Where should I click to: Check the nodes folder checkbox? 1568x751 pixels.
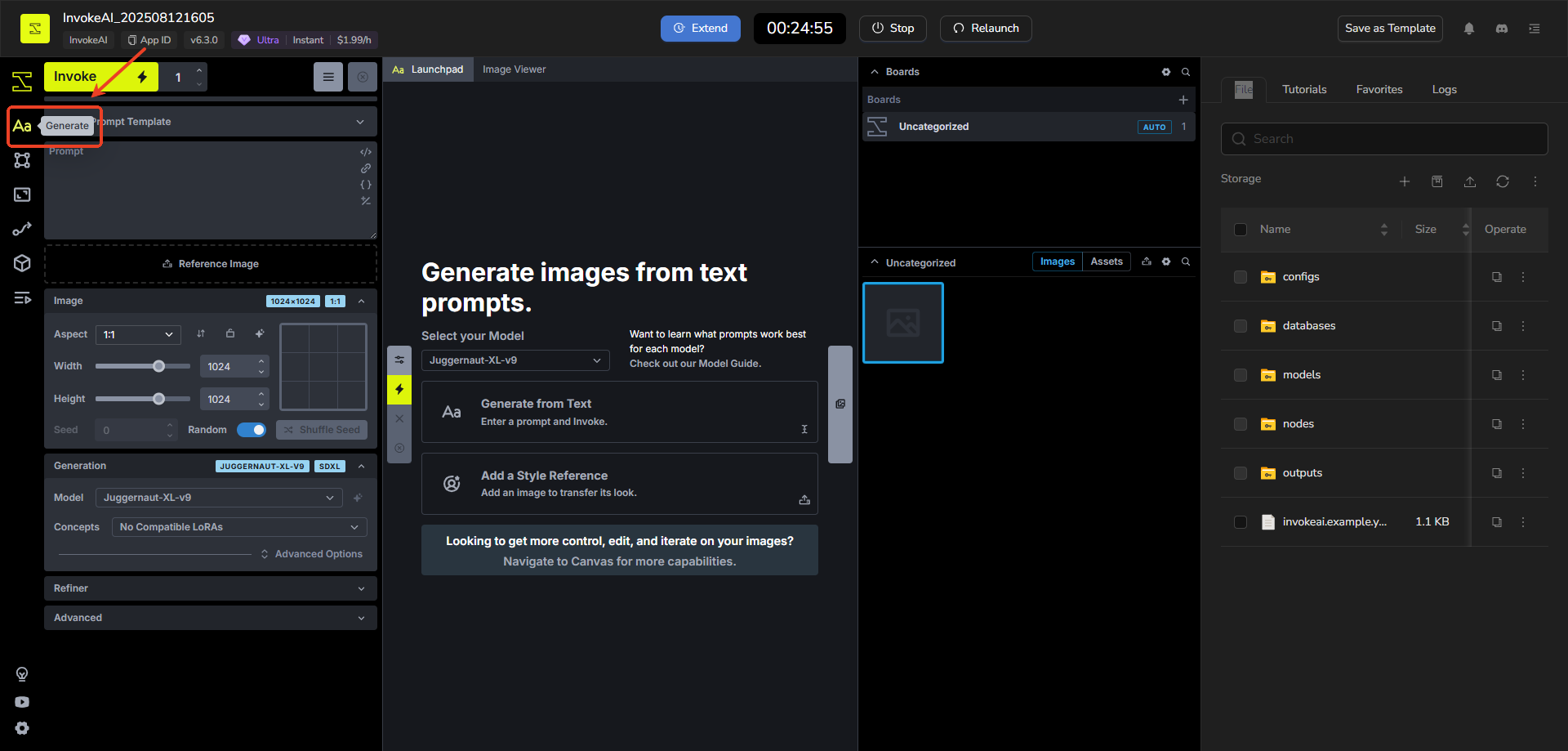[1241, 424]
